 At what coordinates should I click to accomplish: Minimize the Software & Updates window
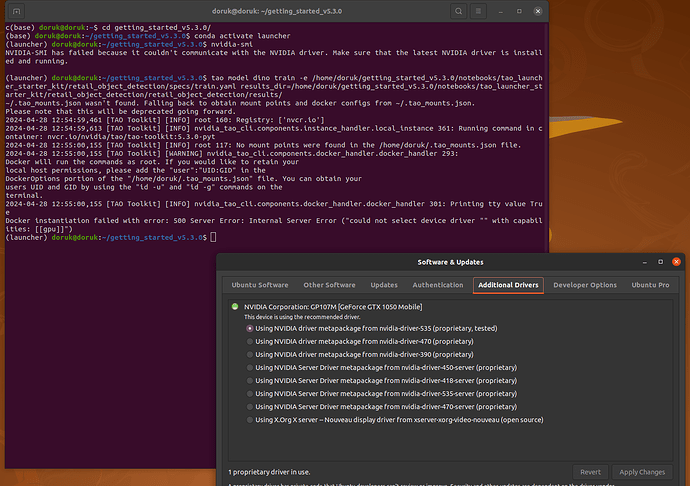(645, 262)
